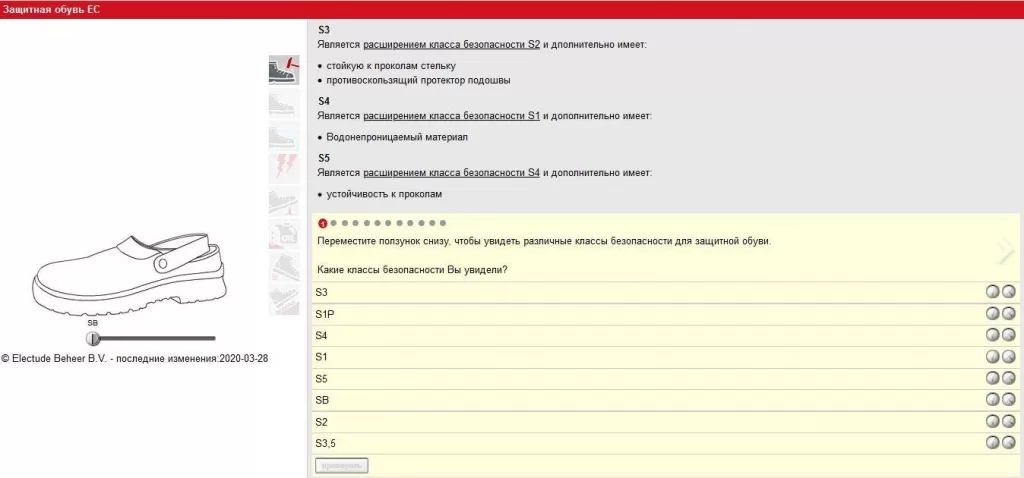Mark answer S5 with the cross button

(1009, 378)
